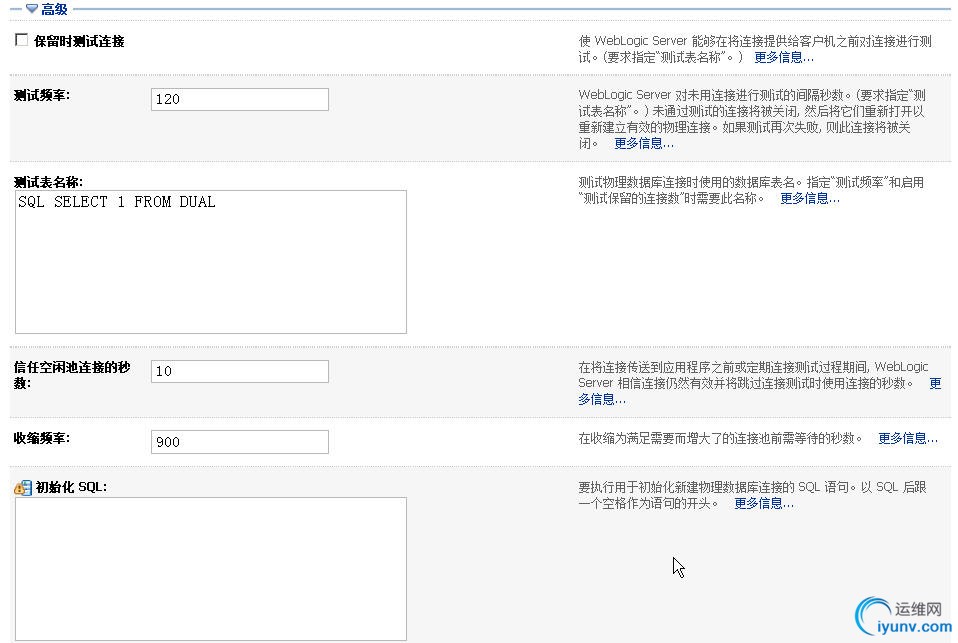The width and height of the screenshot is (958, 643).
Task: Open 更多信息 link for 收缩频率 description
Action: (x=908, y=439)
